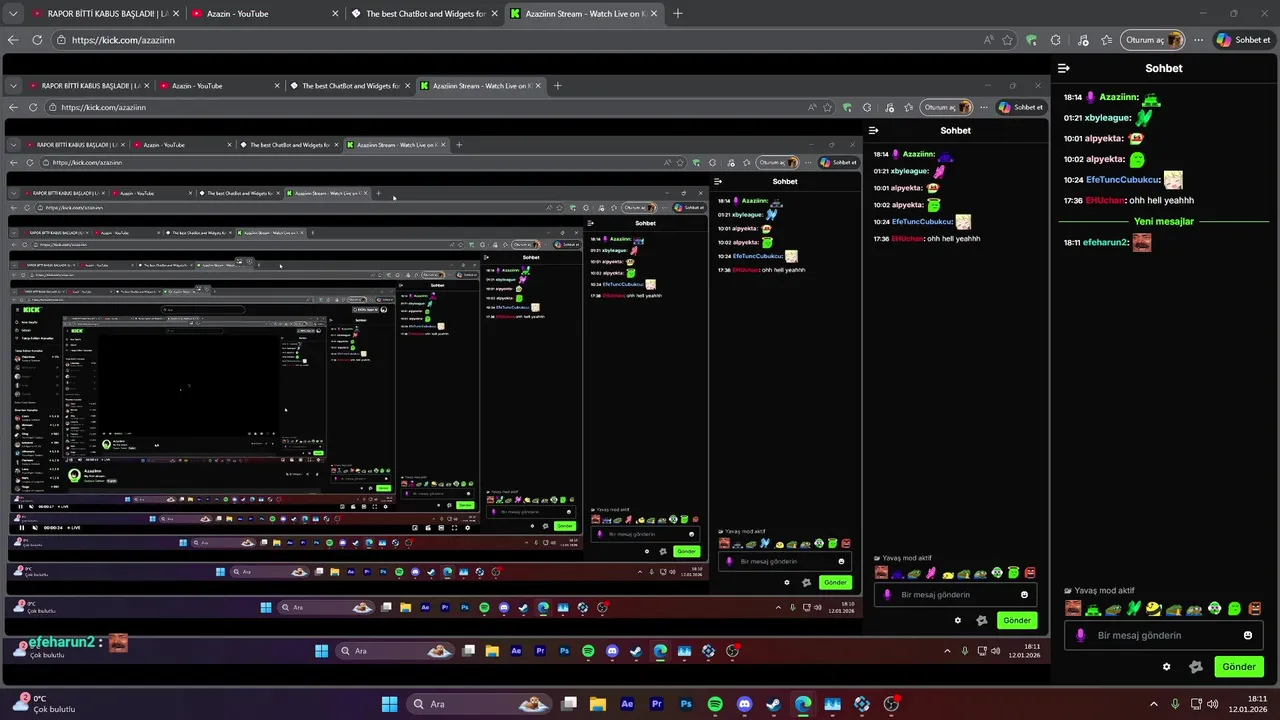
Task: Open xbyleague's profile in the chat
Action: tap(1108, 118)
